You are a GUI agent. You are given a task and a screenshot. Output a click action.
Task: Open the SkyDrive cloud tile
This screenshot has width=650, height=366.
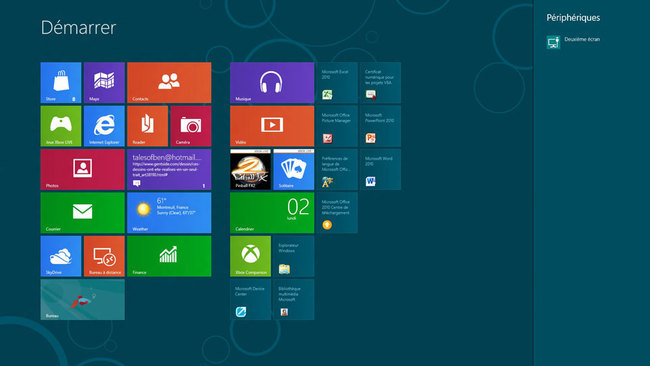tap(61, 256)
